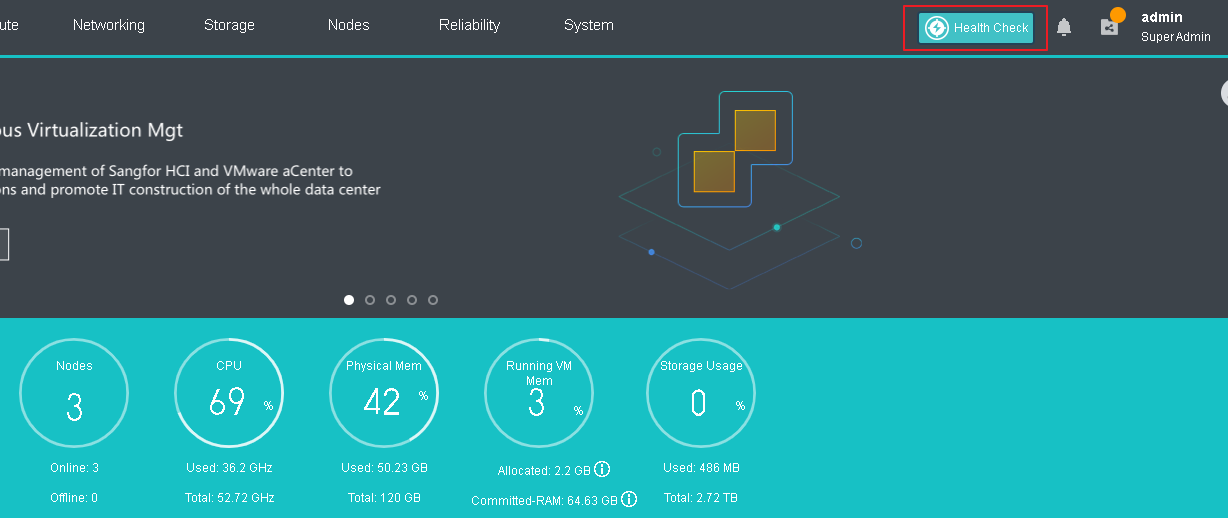Viewport: 1228px width, 518px height.
Task: Select the first banner carousel dot
Action: pyautogui.click(x=349, y=300)
